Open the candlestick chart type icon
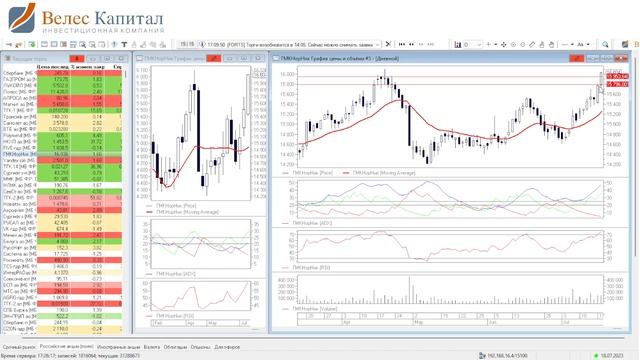The image size is (640, 360). 458,44
